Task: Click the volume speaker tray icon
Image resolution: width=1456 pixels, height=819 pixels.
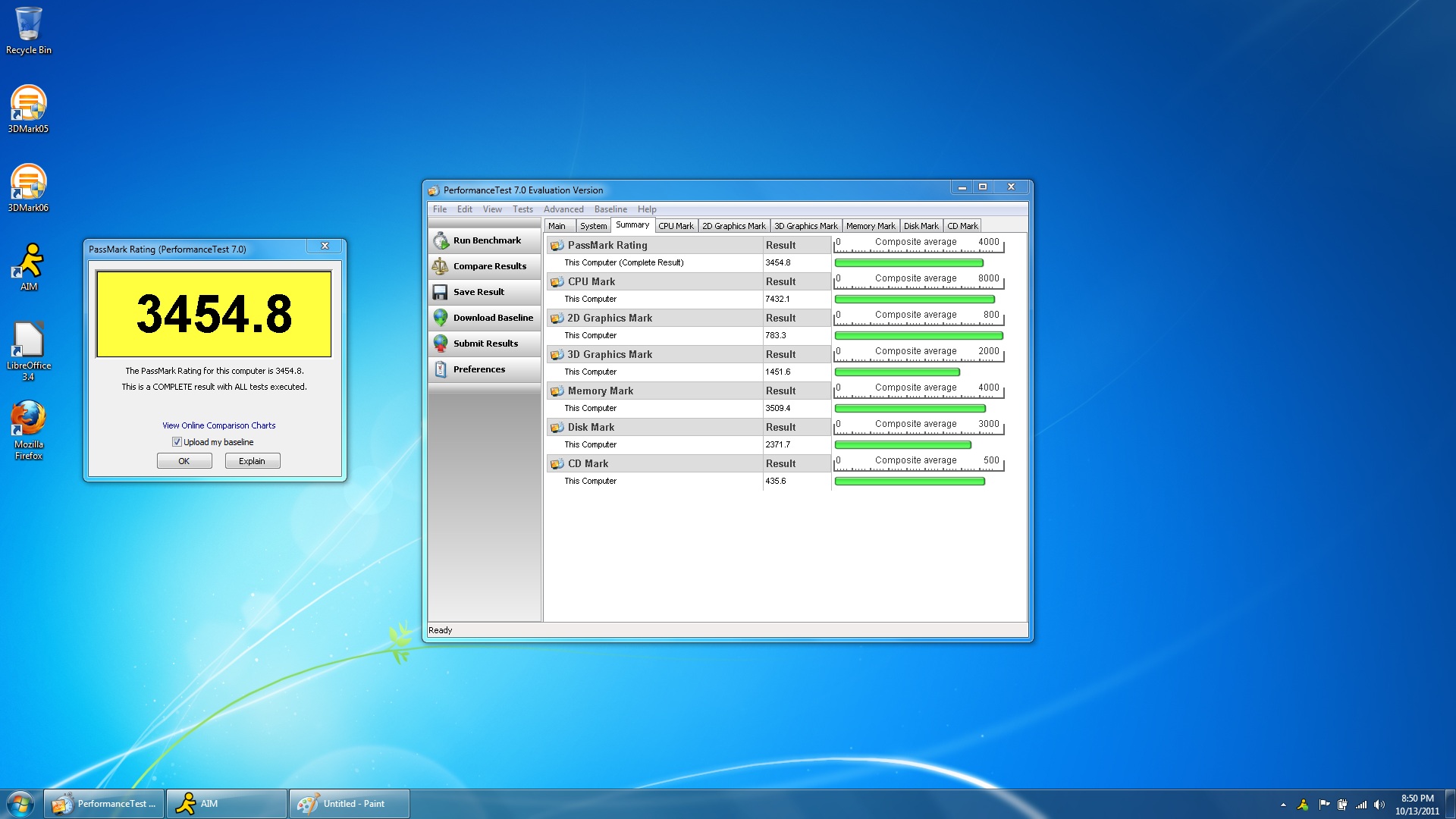Action: coord(1379,805)
